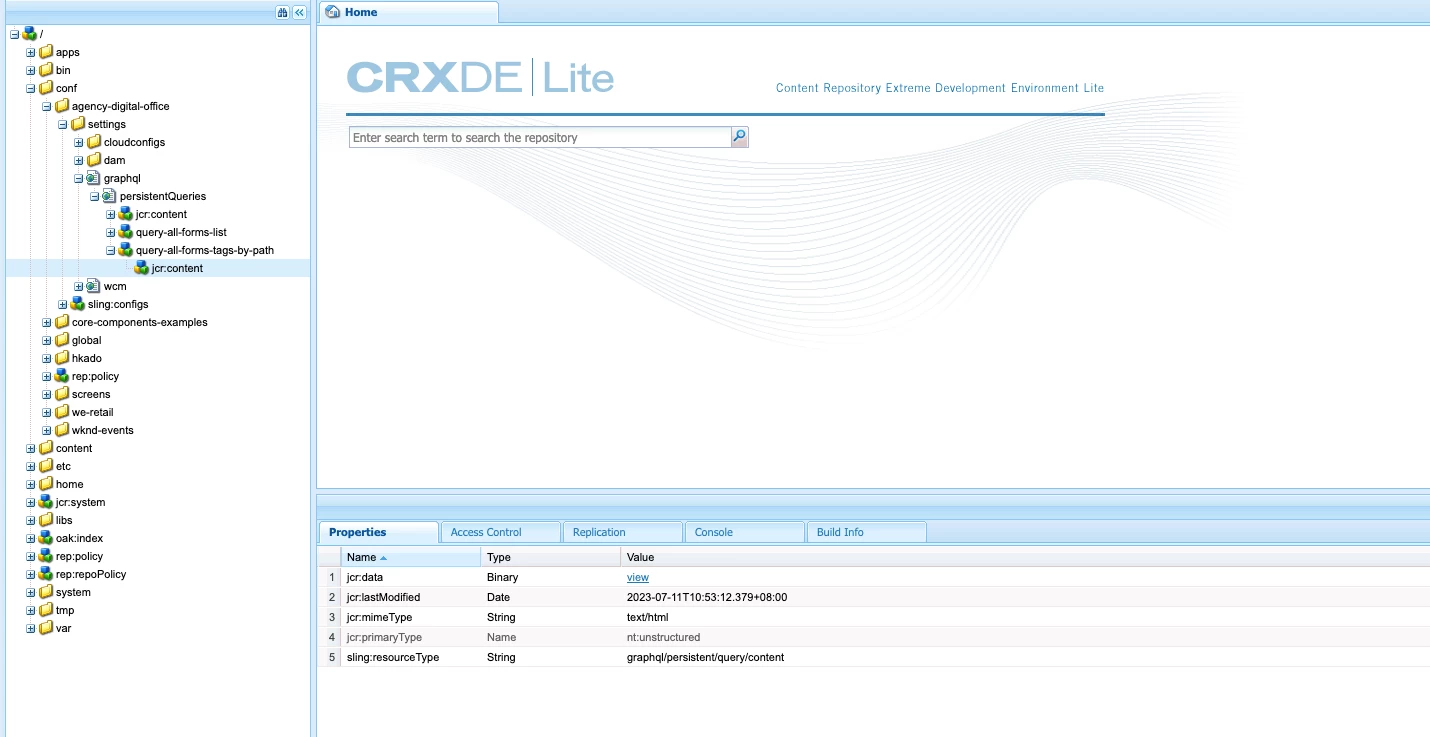The height and width of the screenshot is (737, 1430).
Task: Open the Replication tab
Action: tap(622, 532)
